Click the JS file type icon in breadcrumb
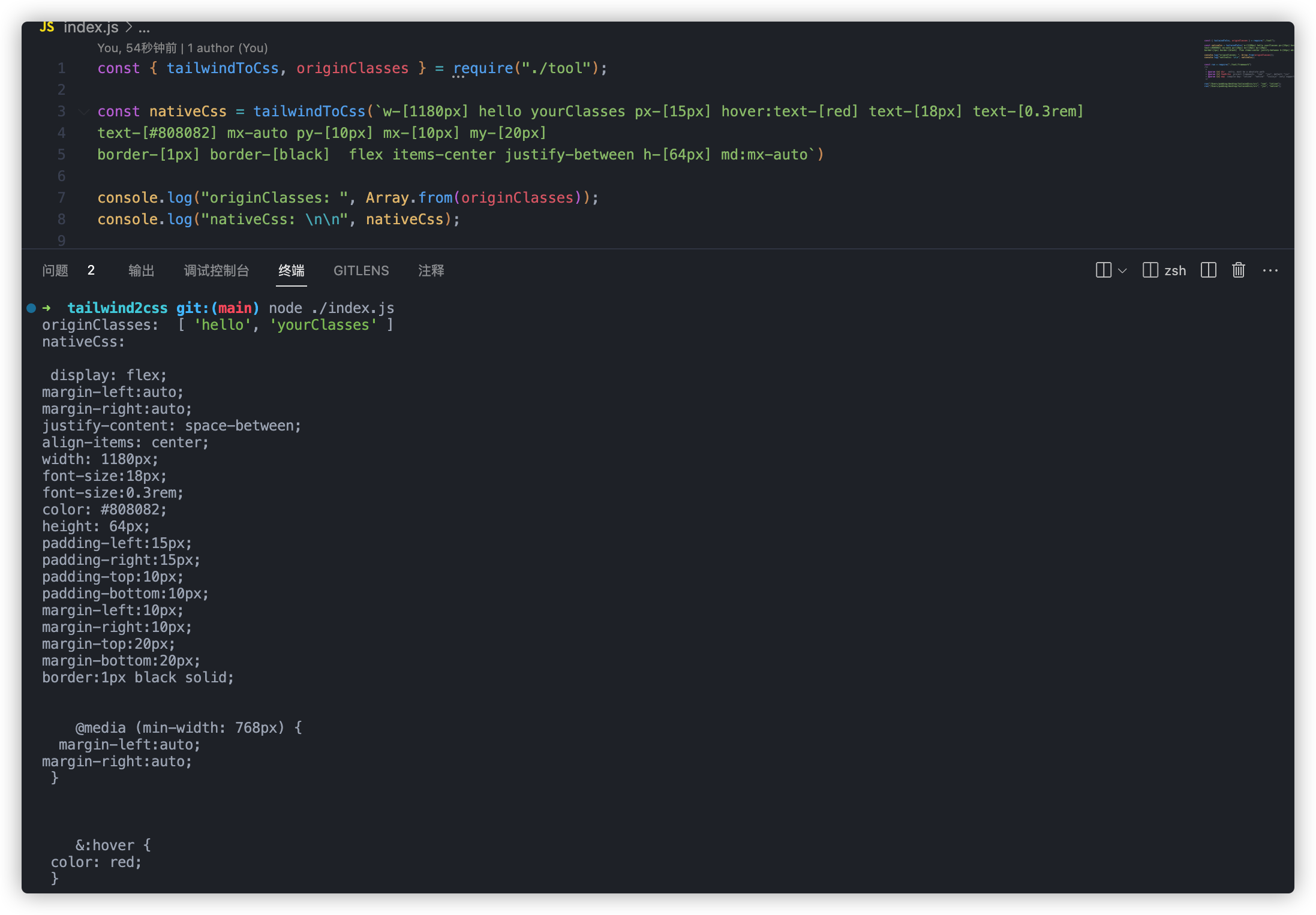The image size is (1316, 915). pos(47,28)
